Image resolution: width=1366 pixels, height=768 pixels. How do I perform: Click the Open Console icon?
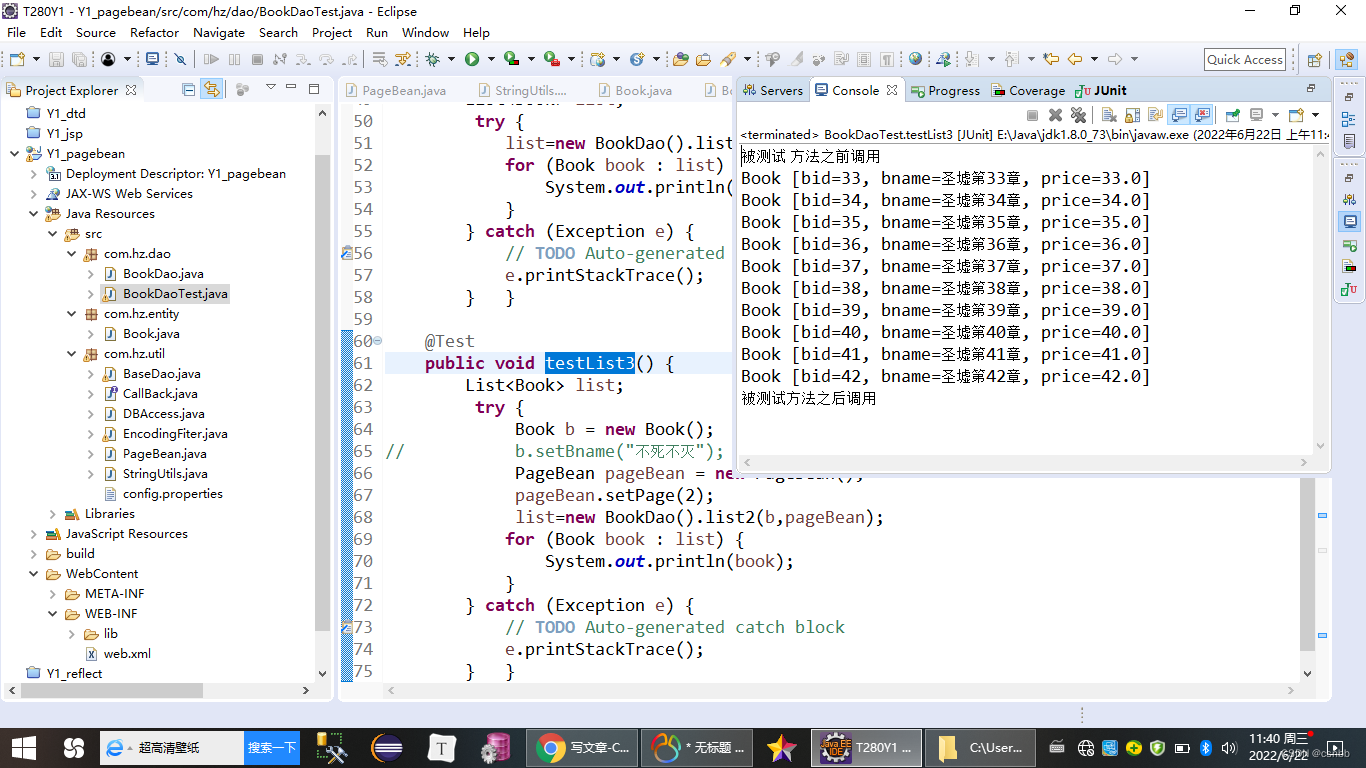point(1296,115)
